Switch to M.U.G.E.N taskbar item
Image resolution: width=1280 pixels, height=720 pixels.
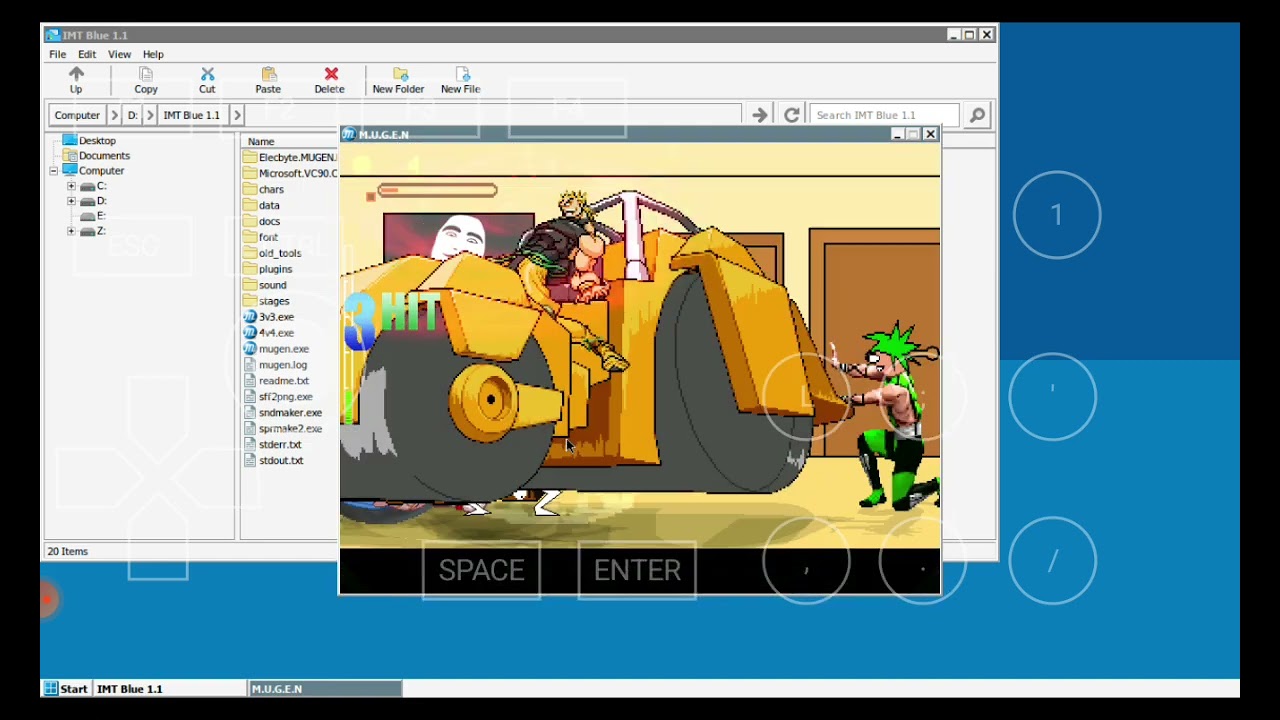(x=325, y=689)
